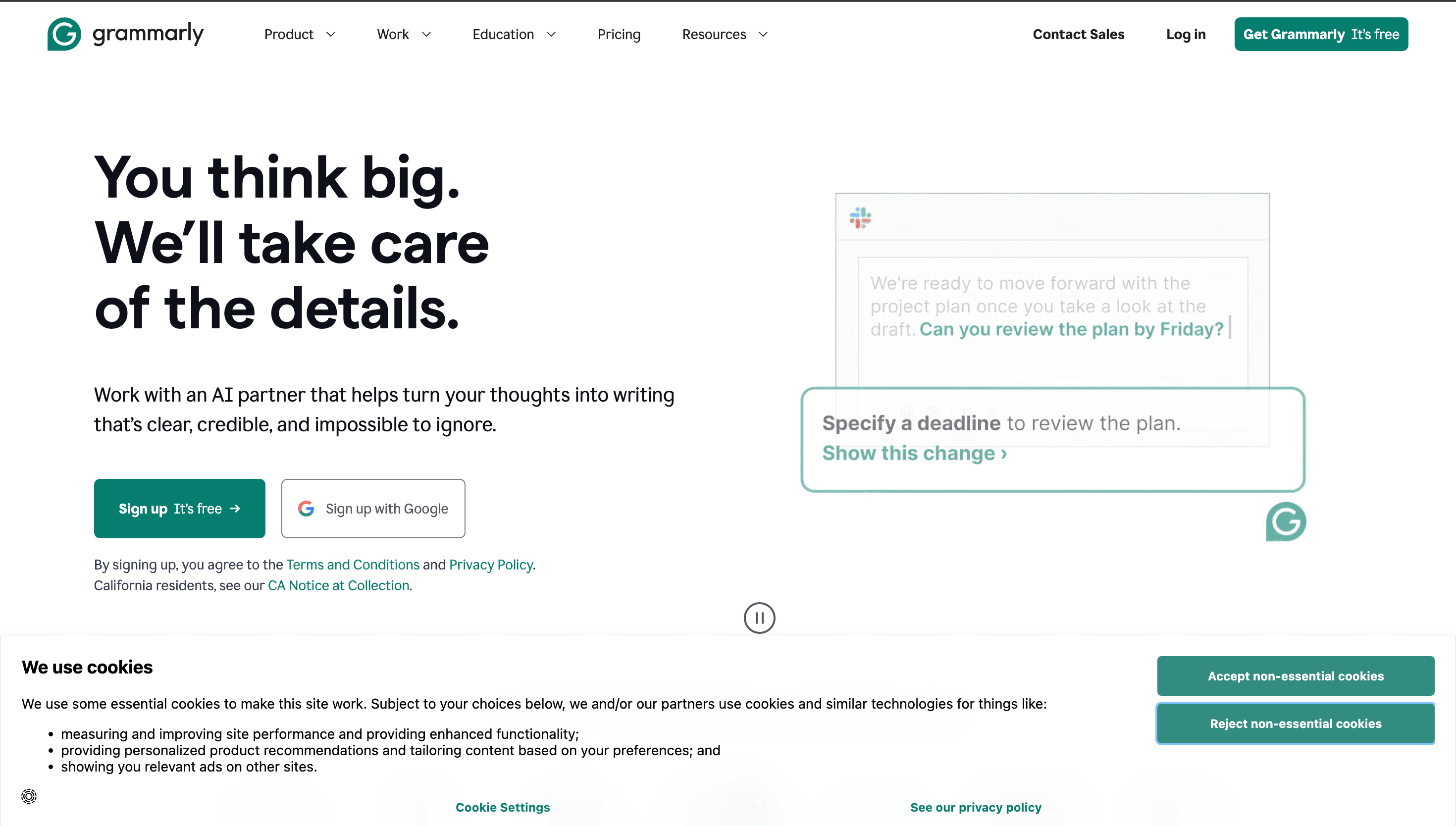The width and height of the screenshot is (1456, 826).
Task: Pause the hero animation
Action: (x=759, y=617)
